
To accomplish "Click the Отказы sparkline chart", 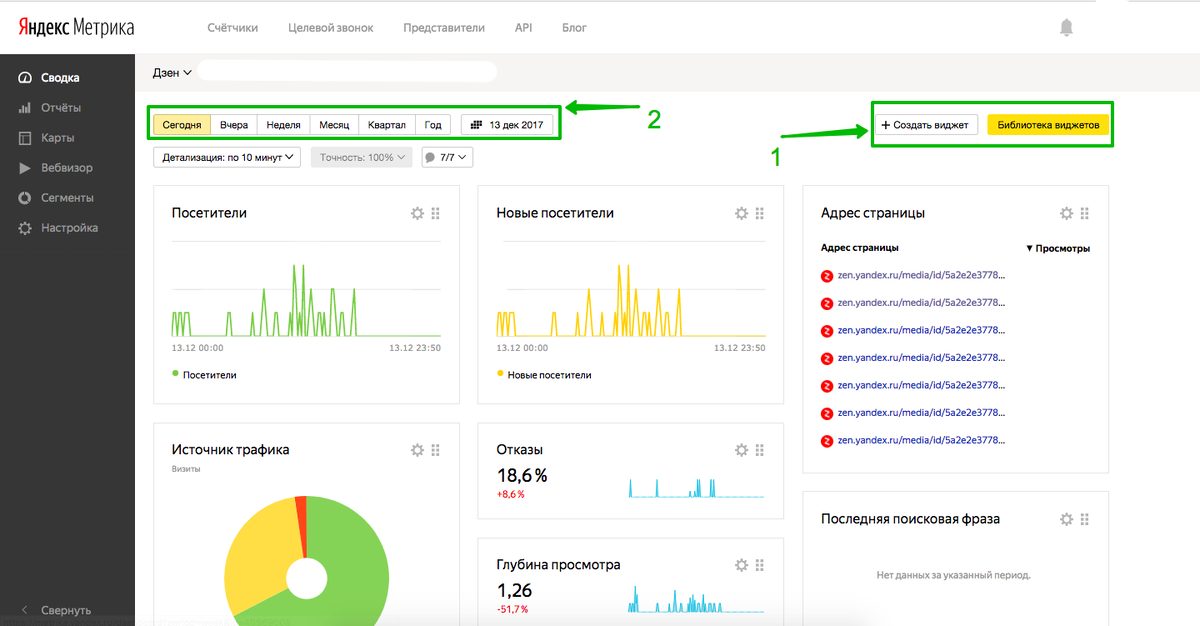I will [x=696, y=486].
